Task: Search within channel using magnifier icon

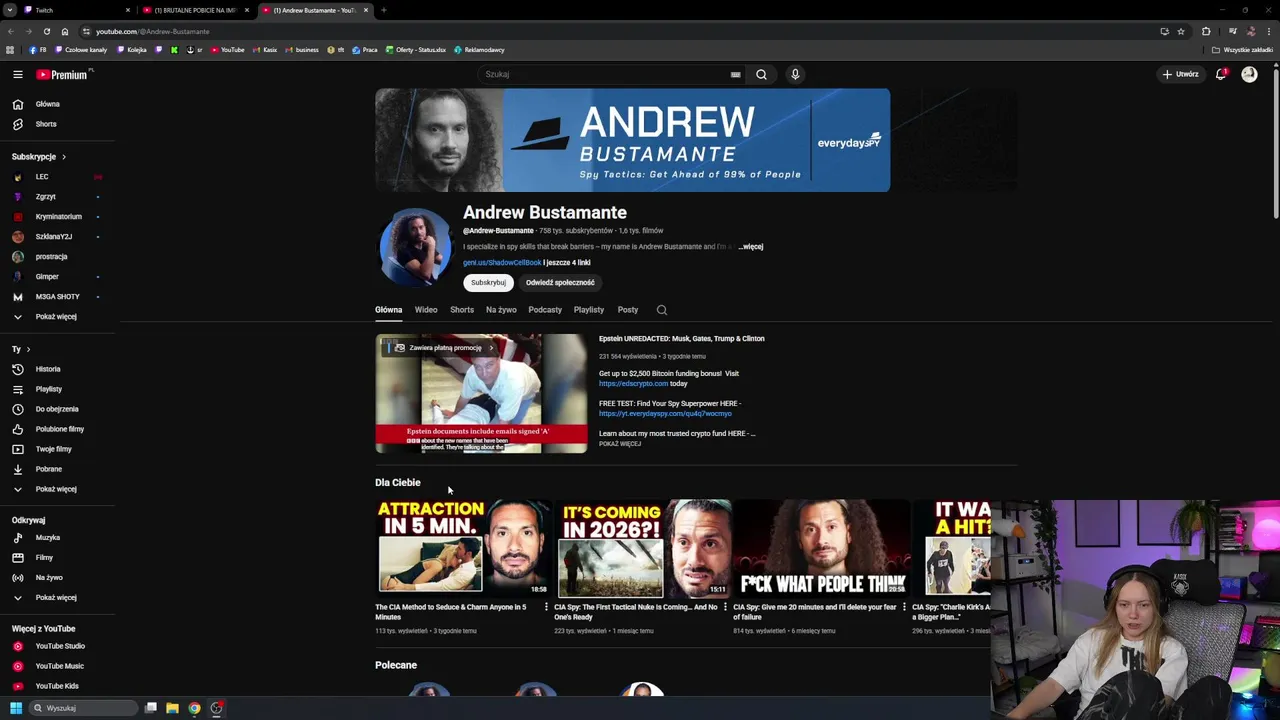Action: 661,310
